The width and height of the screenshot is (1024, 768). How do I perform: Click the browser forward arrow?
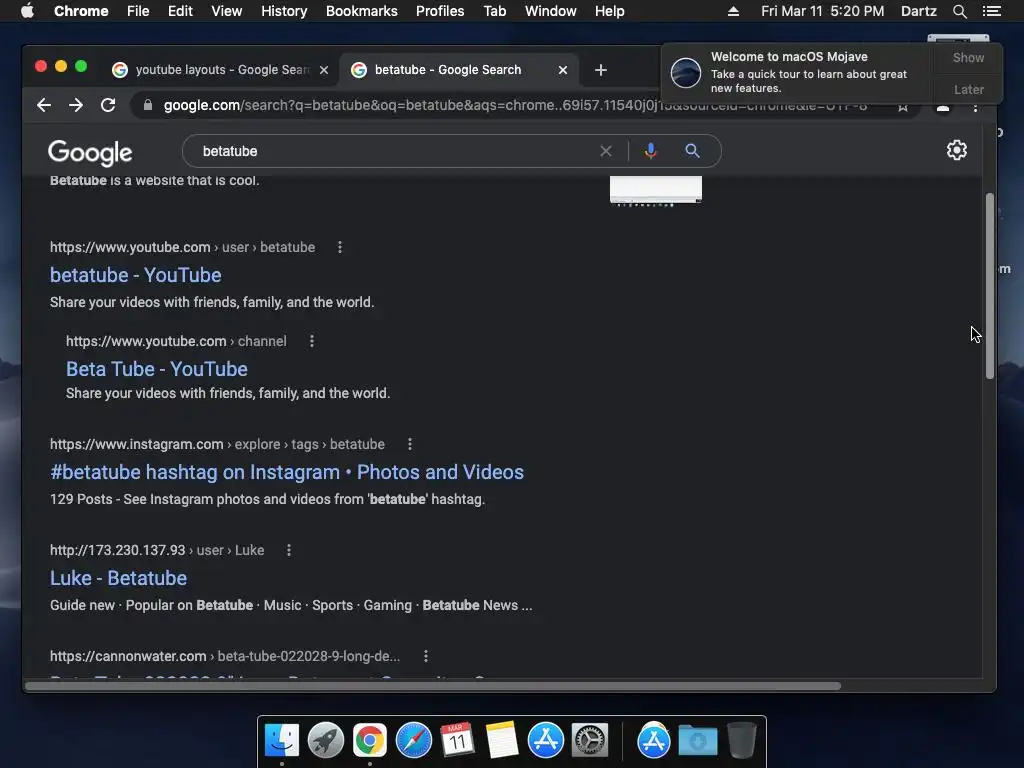point(76,105)
